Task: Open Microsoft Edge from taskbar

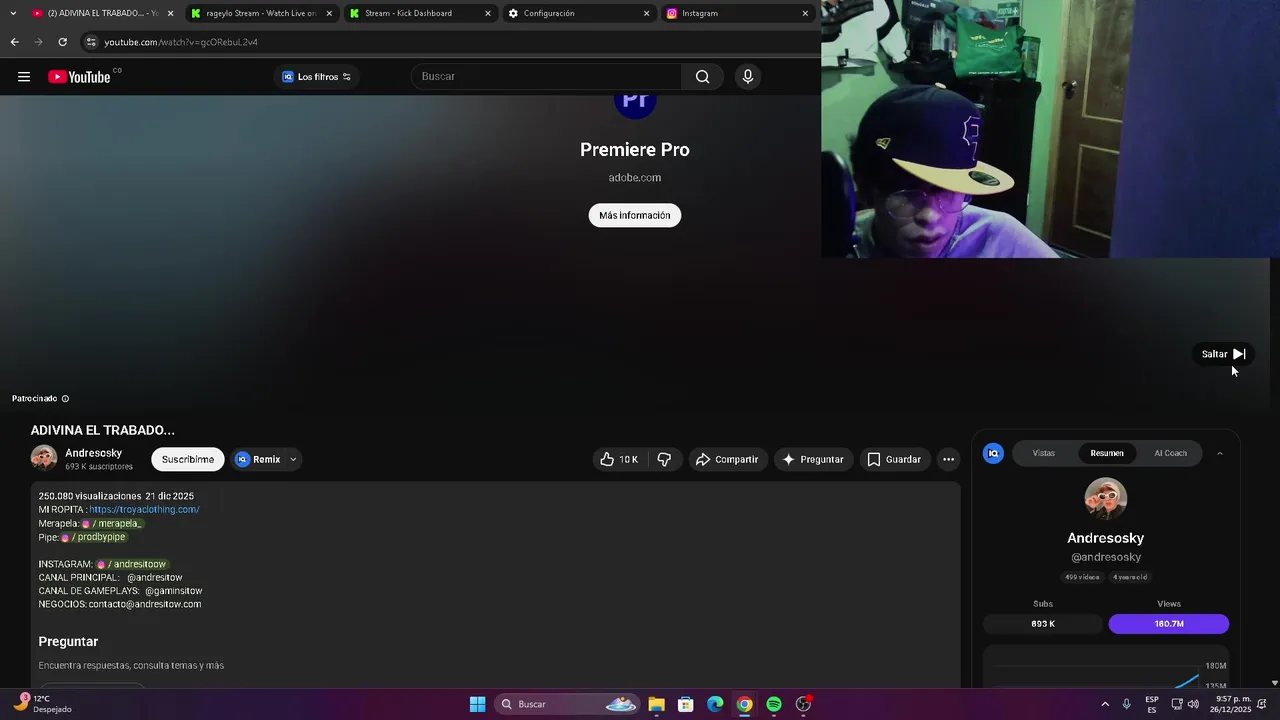Action: coord(715,704)
